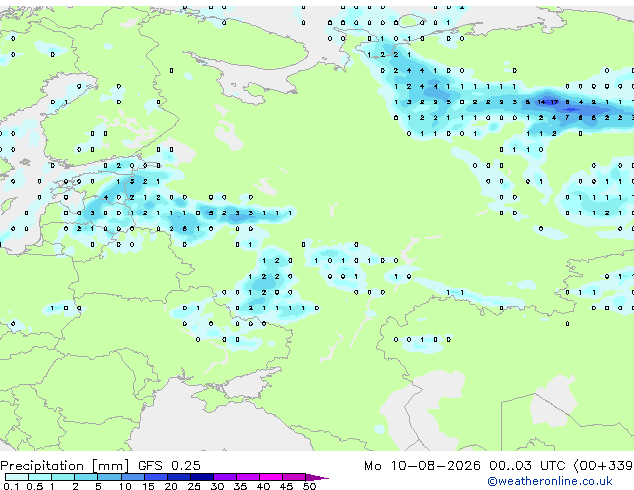Select the 0.1–0.5 mm legend color swatch

(17, 477)
